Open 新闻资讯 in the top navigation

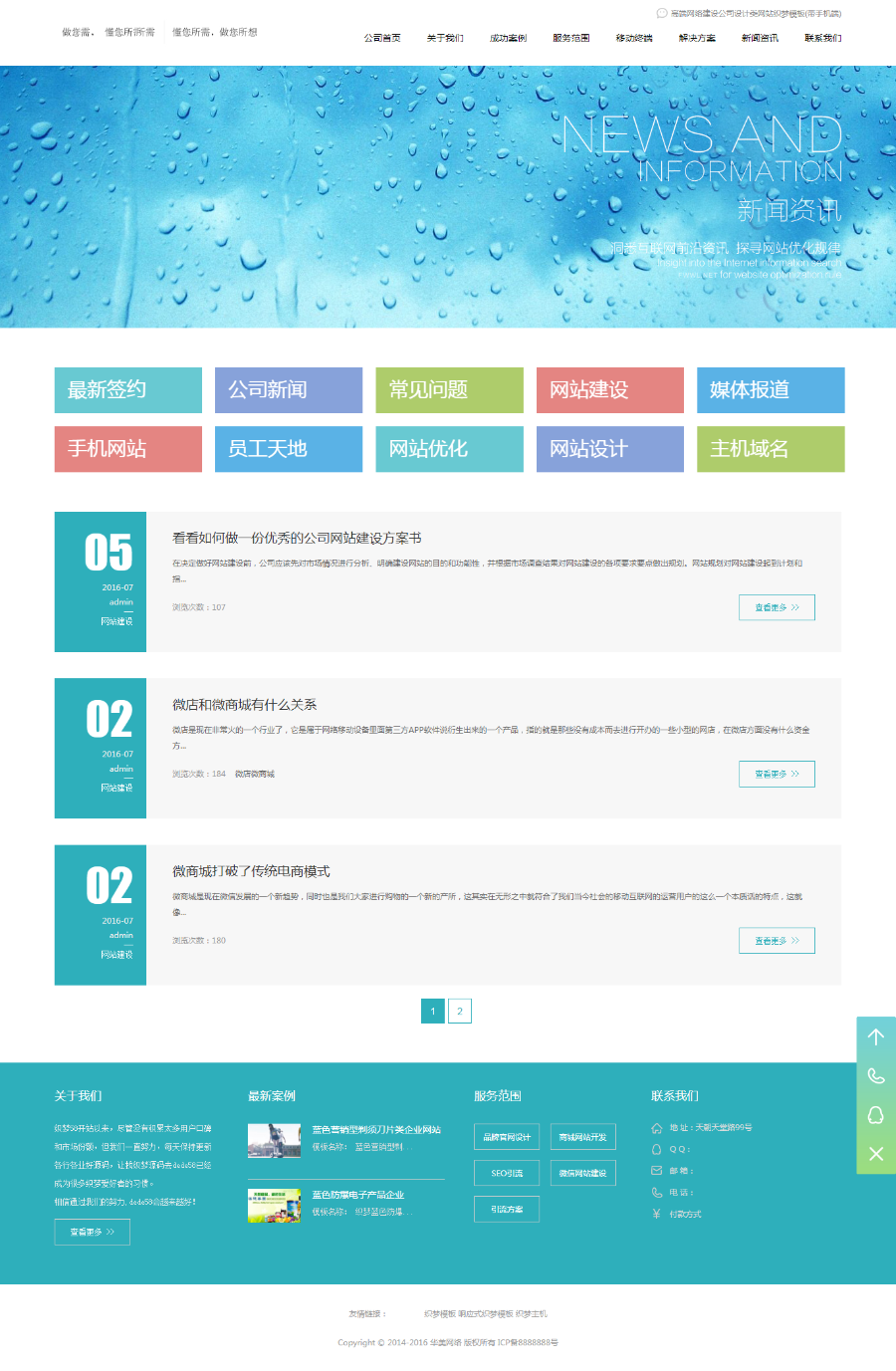(760, 38)
